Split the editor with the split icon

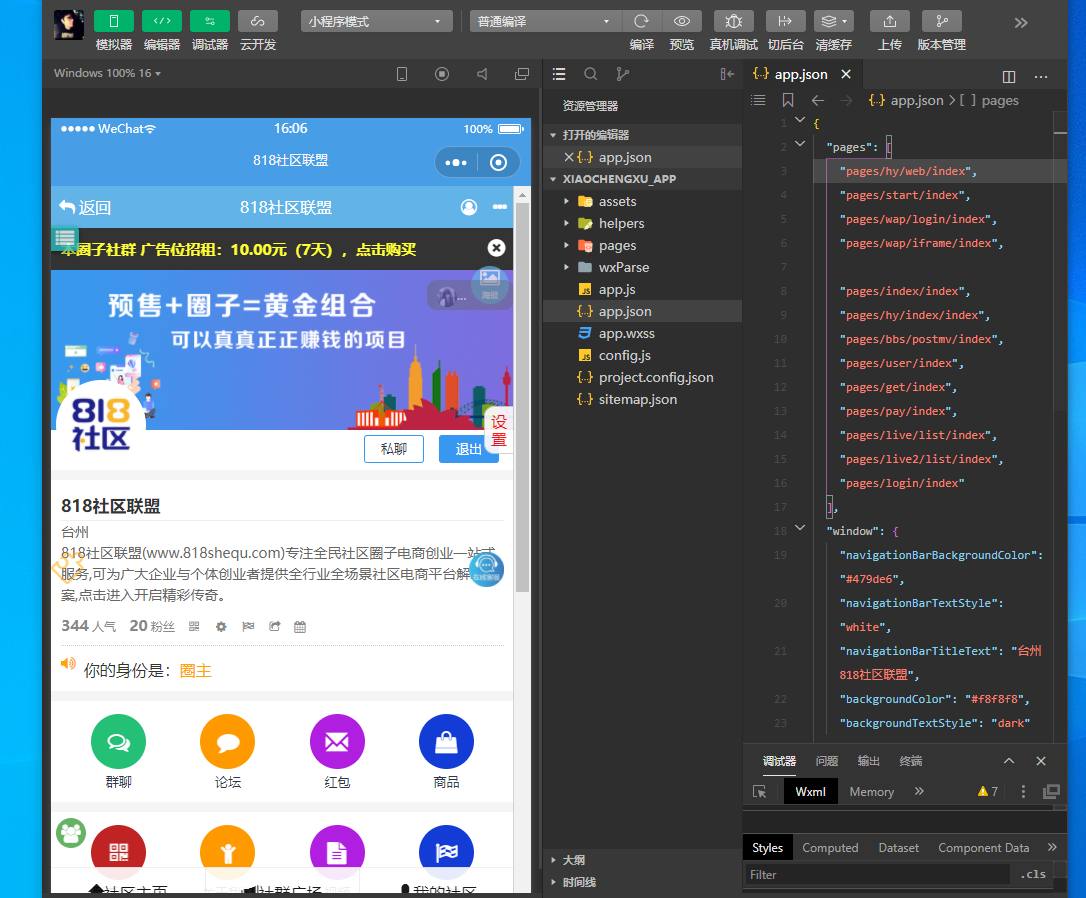click(x=1009, y=76)
